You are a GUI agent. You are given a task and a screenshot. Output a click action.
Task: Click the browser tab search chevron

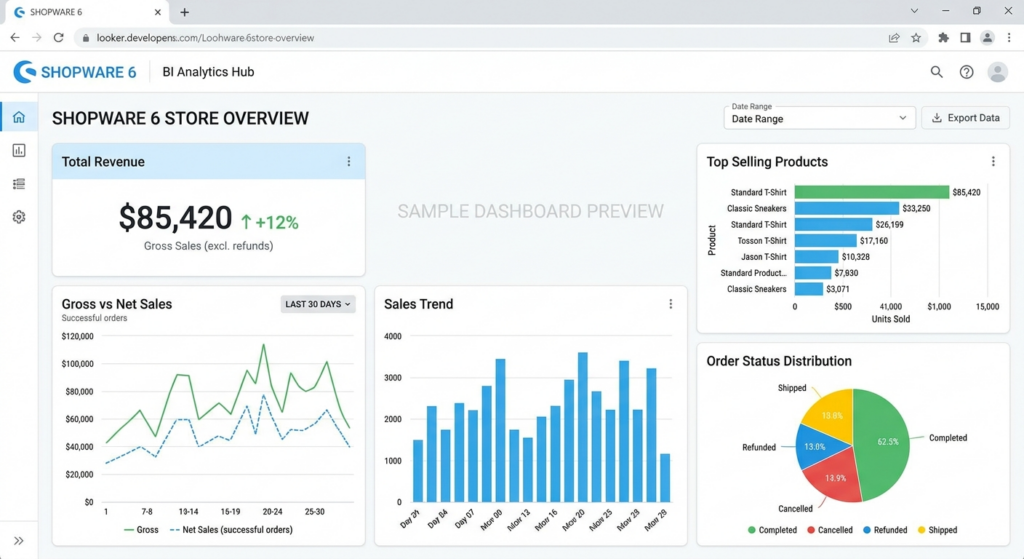914,11
